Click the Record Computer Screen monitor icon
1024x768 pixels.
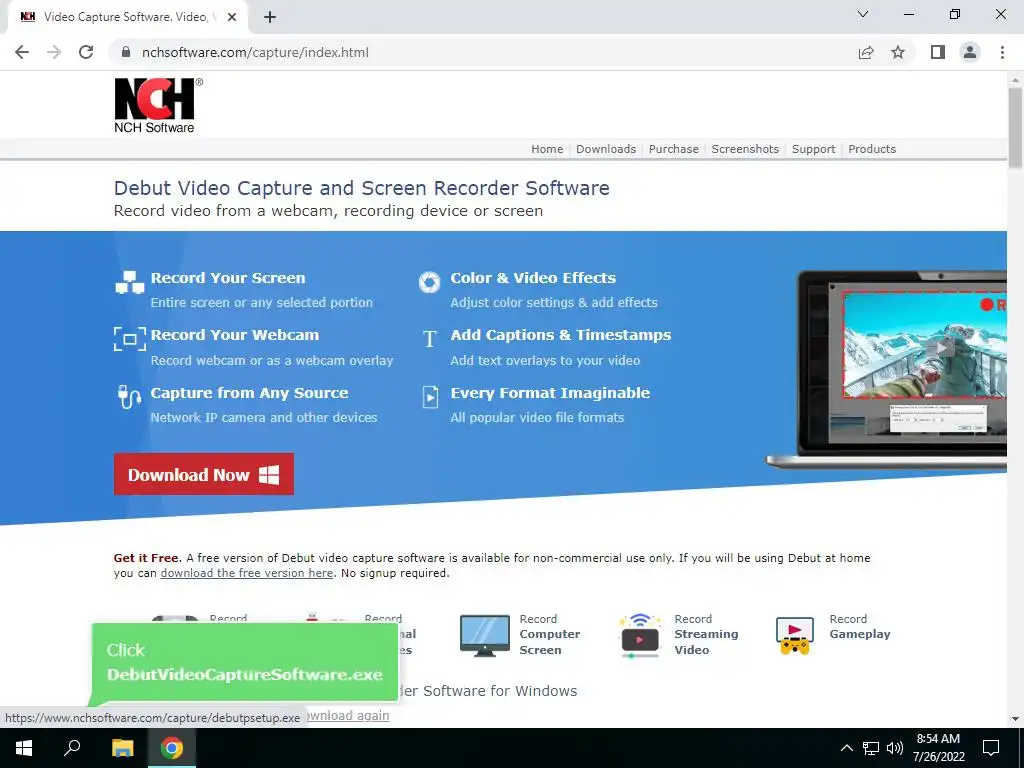pyautogui.click(x=485, y=635)
